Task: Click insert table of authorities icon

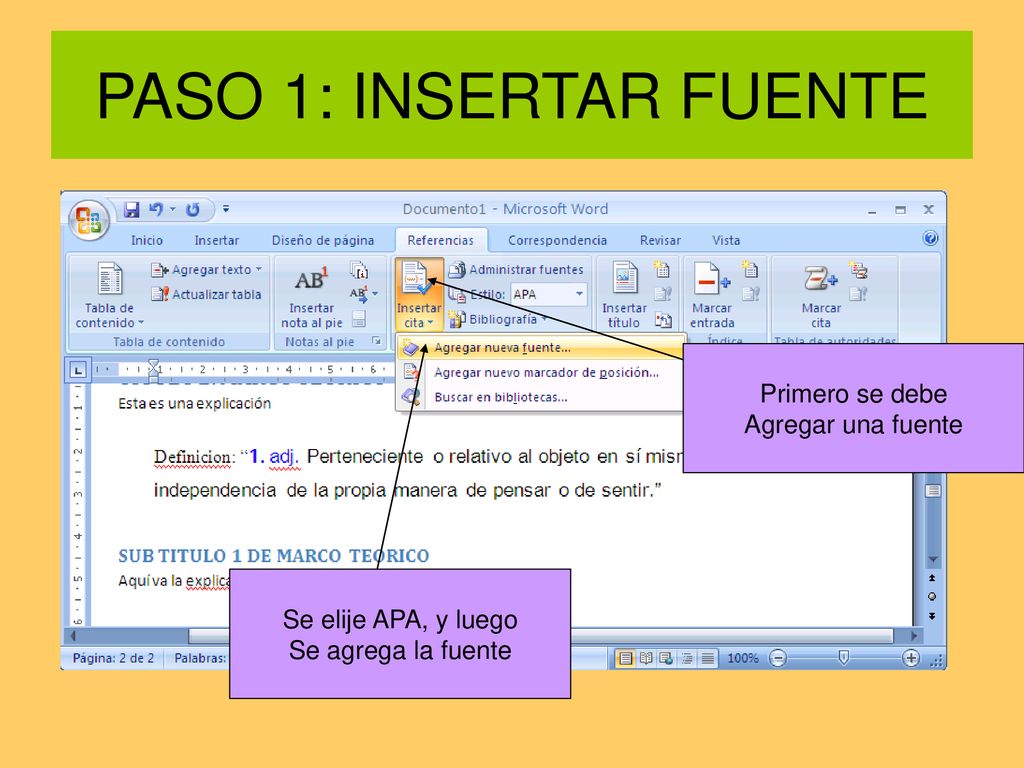Action: coord(857,270)
